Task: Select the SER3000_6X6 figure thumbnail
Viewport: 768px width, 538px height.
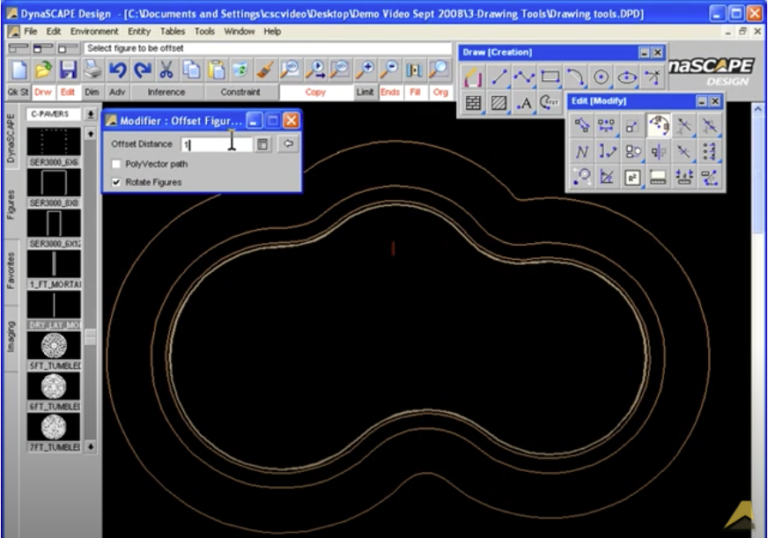Action: click(53, 142)
